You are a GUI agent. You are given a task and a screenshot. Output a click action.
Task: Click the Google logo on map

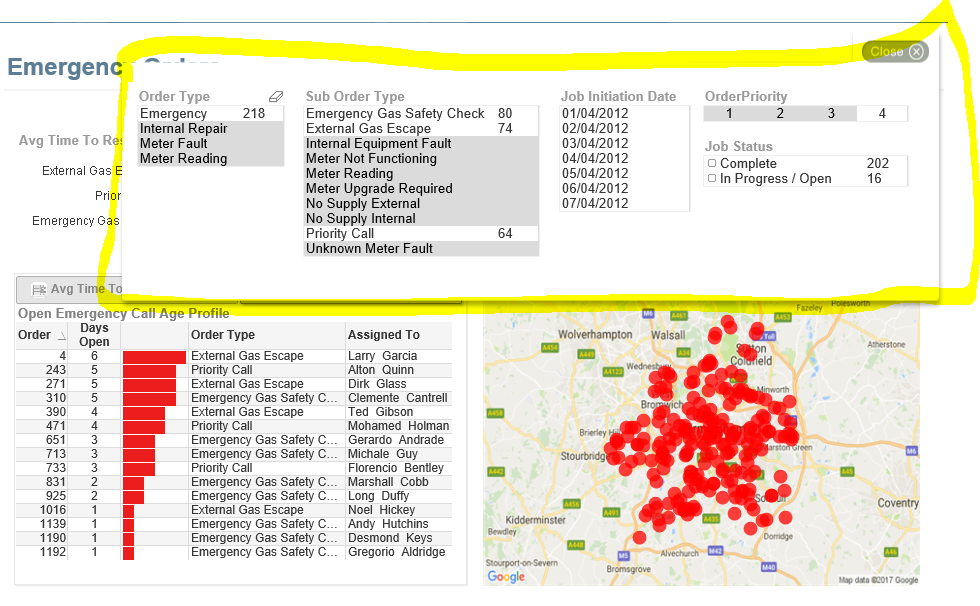click(506, 577)
